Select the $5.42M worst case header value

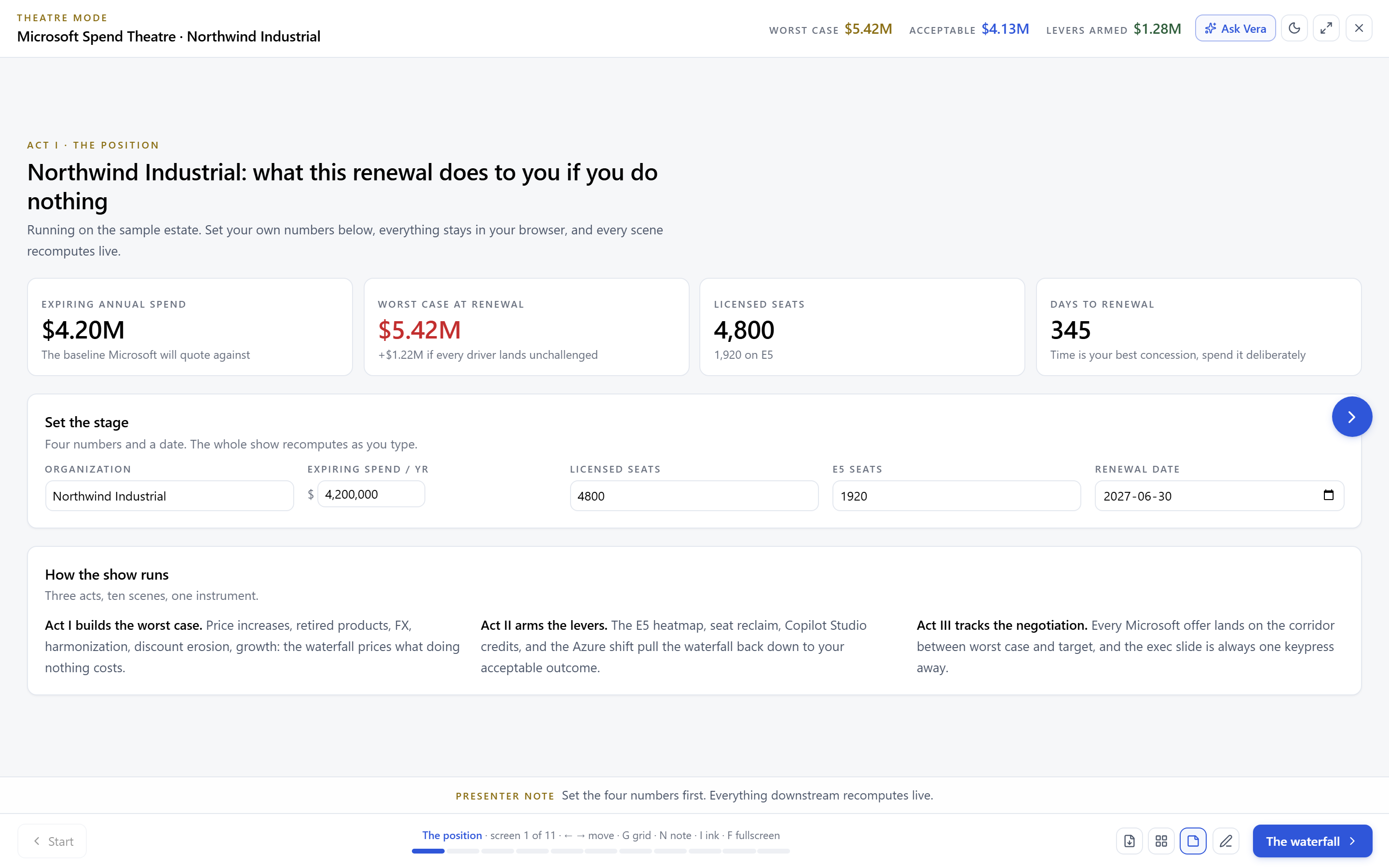pos(868,29)
